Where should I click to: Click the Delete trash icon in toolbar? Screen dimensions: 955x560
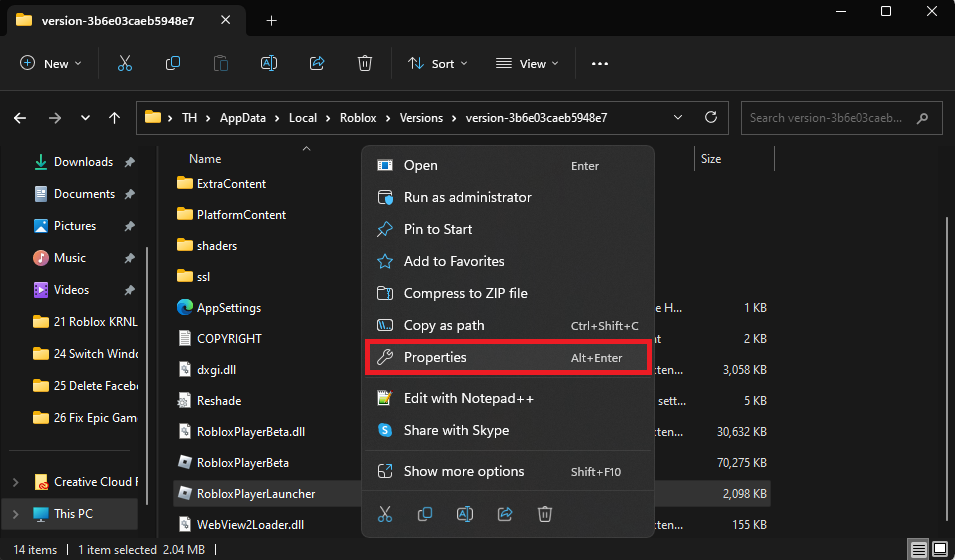click(x=365, y=63)
